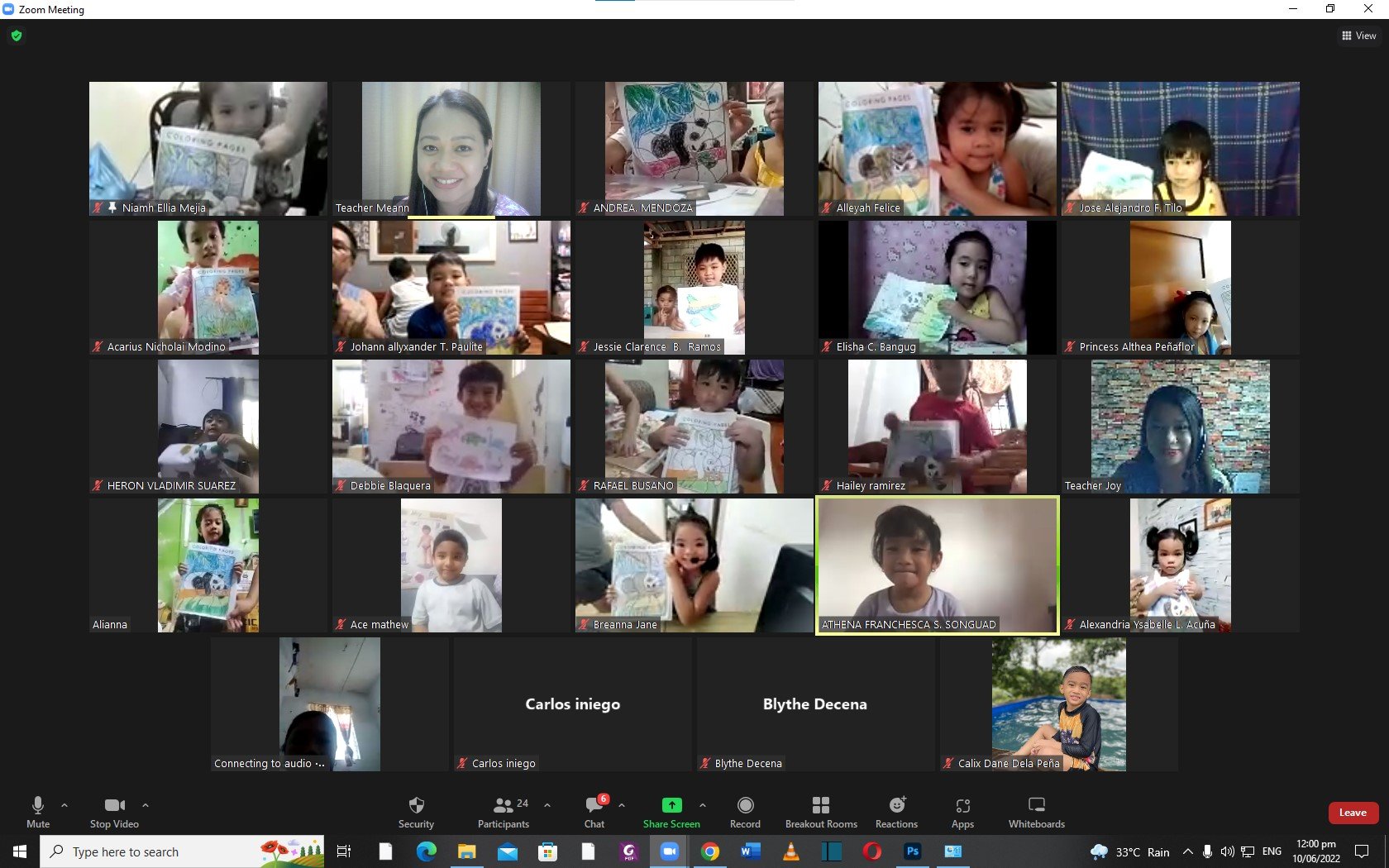Open the Participants panel
The image size is (1389, 868).
tap(504, 812)
